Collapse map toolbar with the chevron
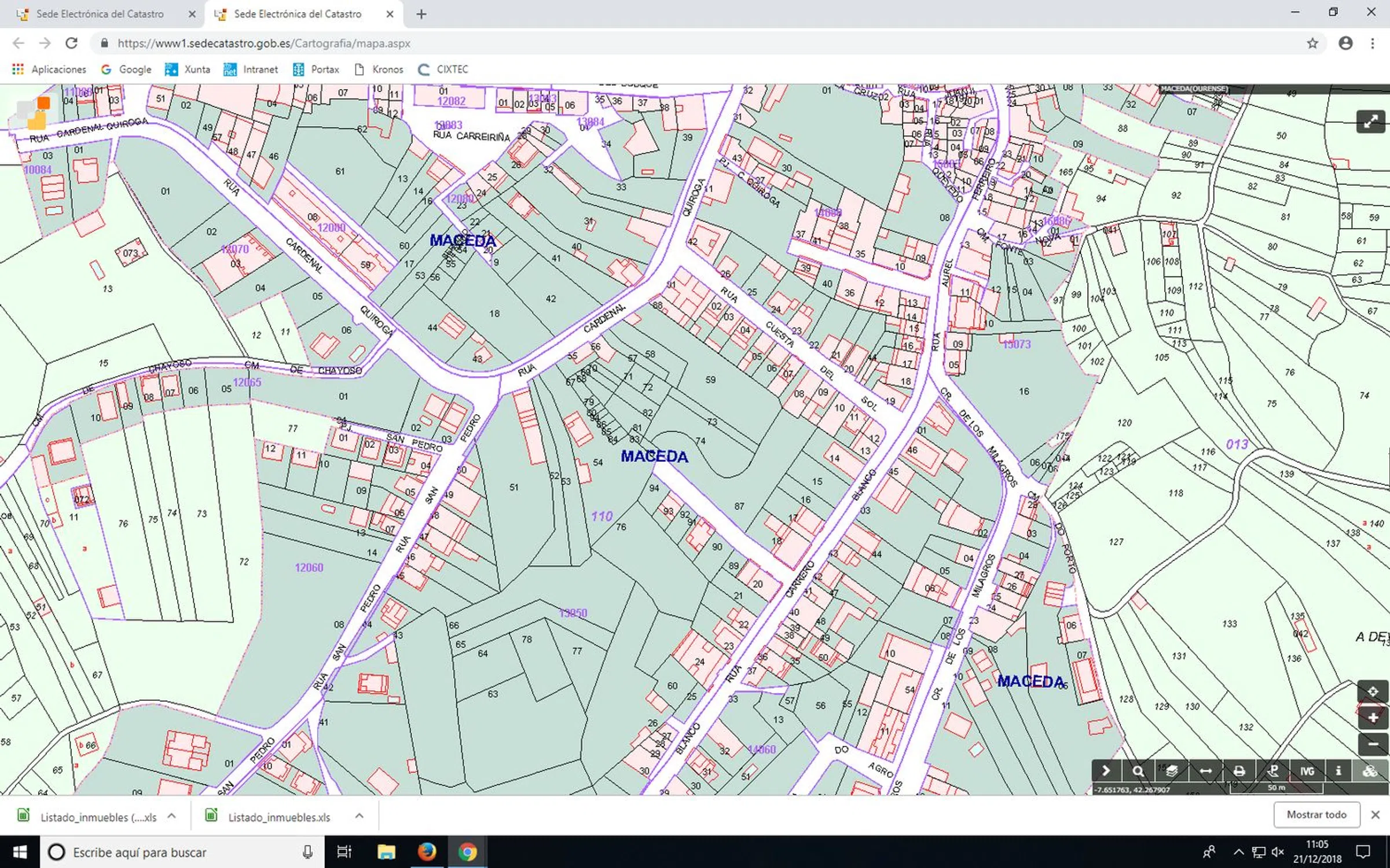 coord(1105,771)
